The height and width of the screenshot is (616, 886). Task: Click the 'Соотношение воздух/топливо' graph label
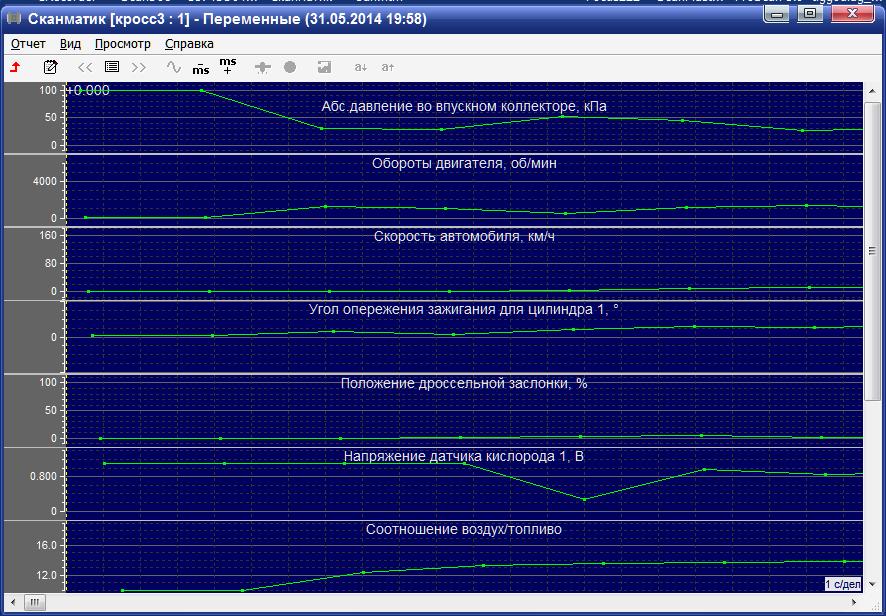click(x=464, y=530)
